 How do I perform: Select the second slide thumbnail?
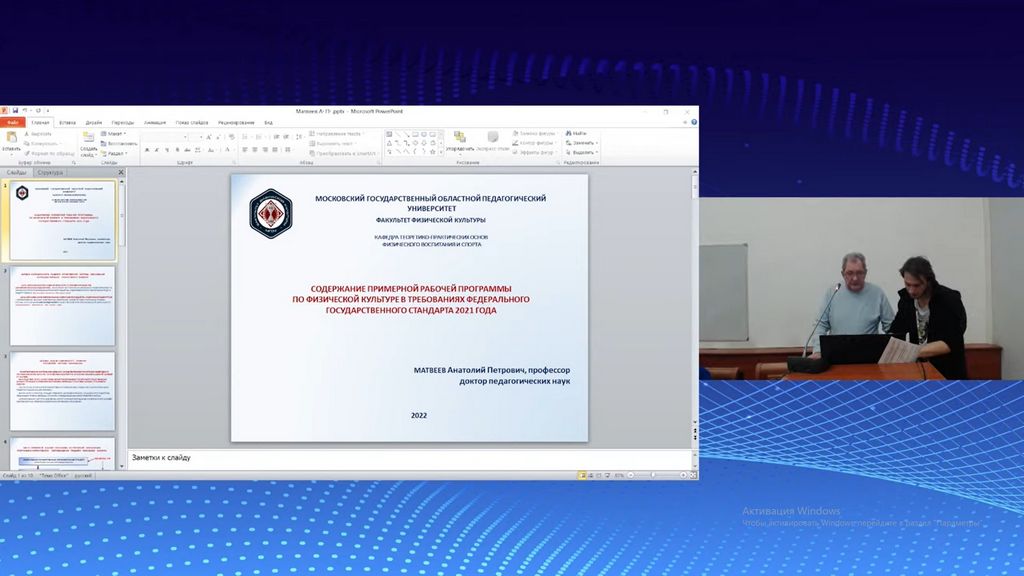[x=62, y=305]
